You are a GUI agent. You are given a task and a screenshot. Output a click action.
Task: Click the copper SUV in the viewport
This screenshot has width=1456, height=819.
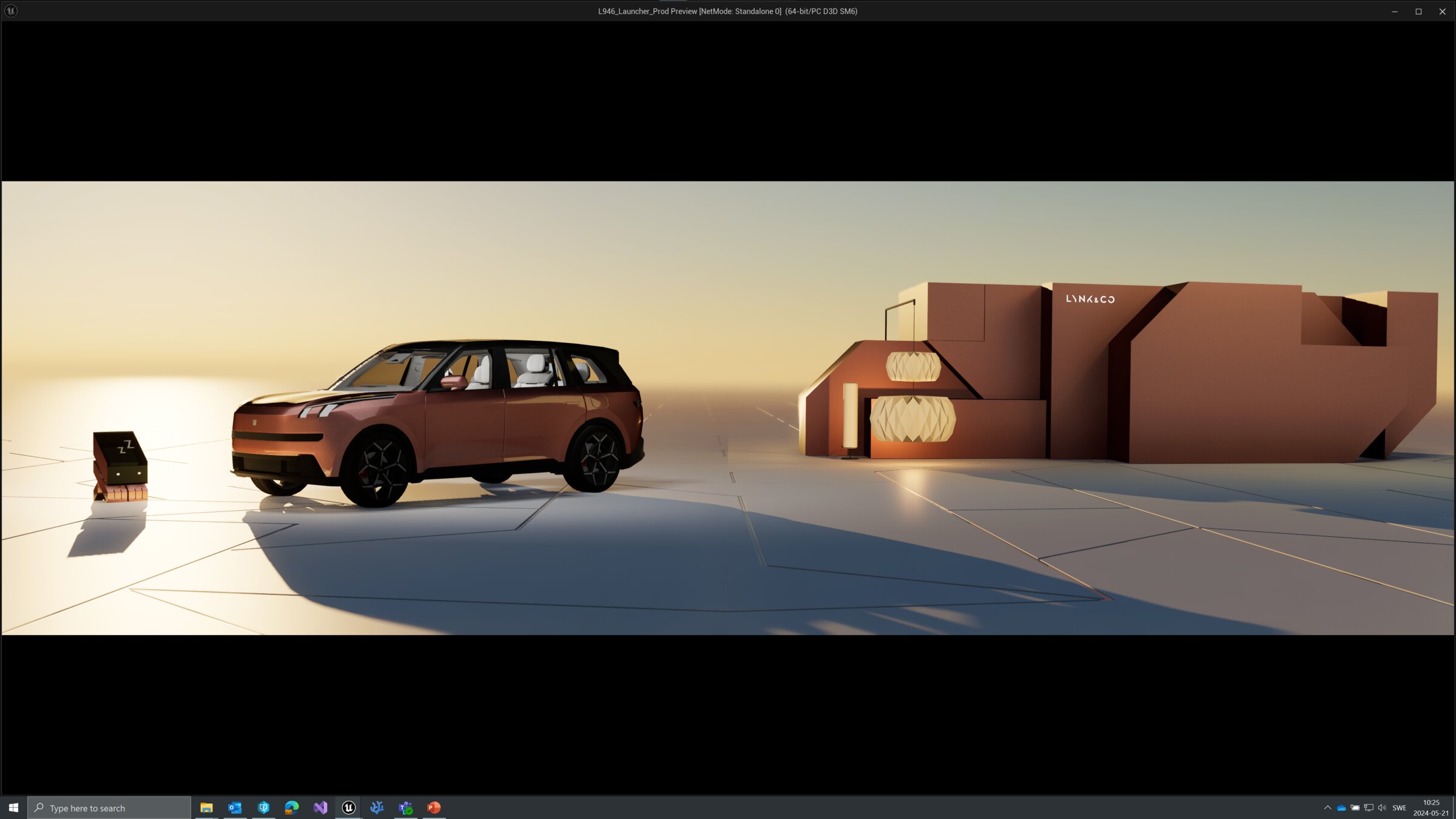tap(437, 425)
